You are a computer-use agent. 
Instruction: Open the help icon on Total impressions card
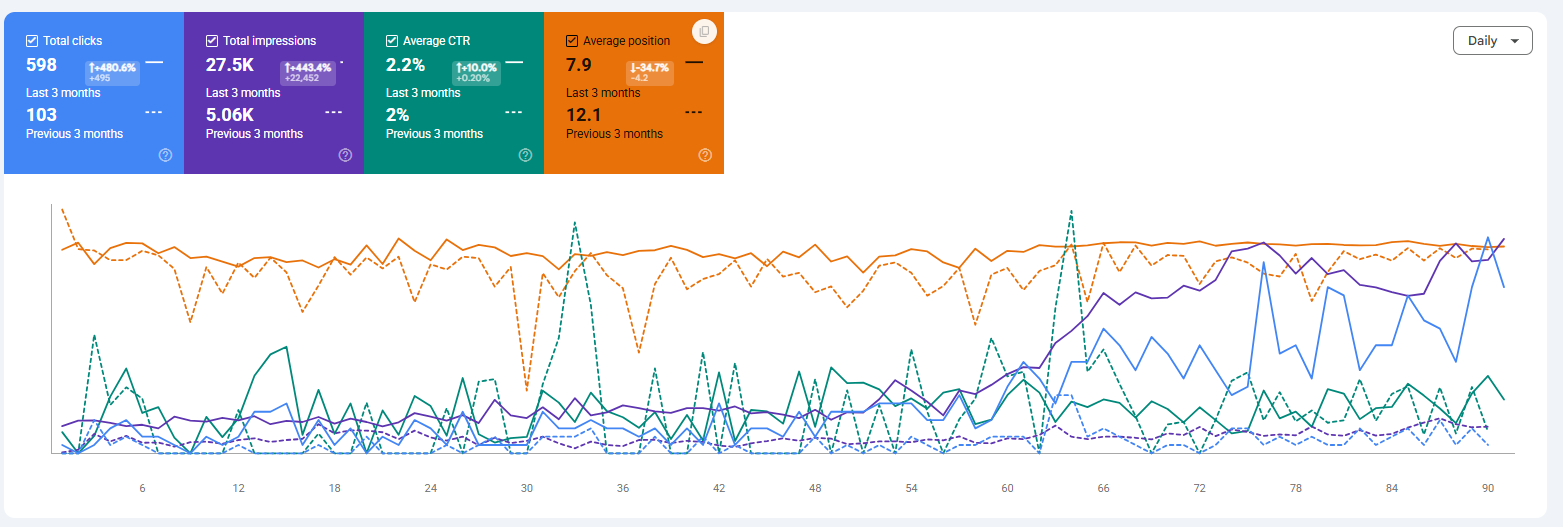point(345,155)
